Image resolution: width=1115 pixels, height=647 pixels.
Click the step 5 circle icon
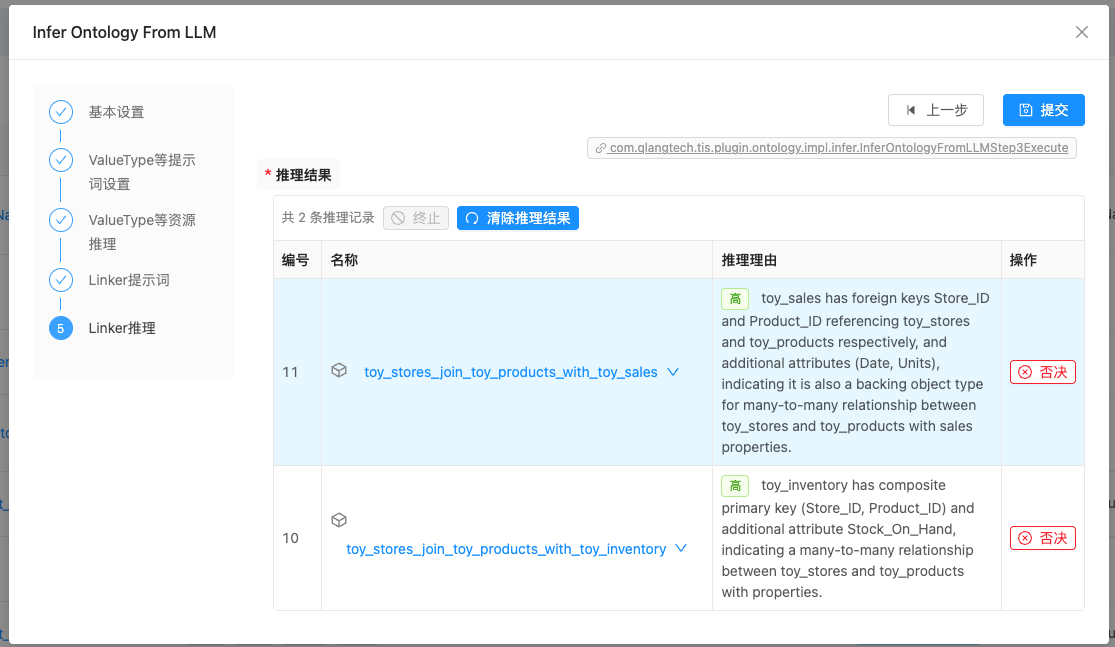(61, 328)
